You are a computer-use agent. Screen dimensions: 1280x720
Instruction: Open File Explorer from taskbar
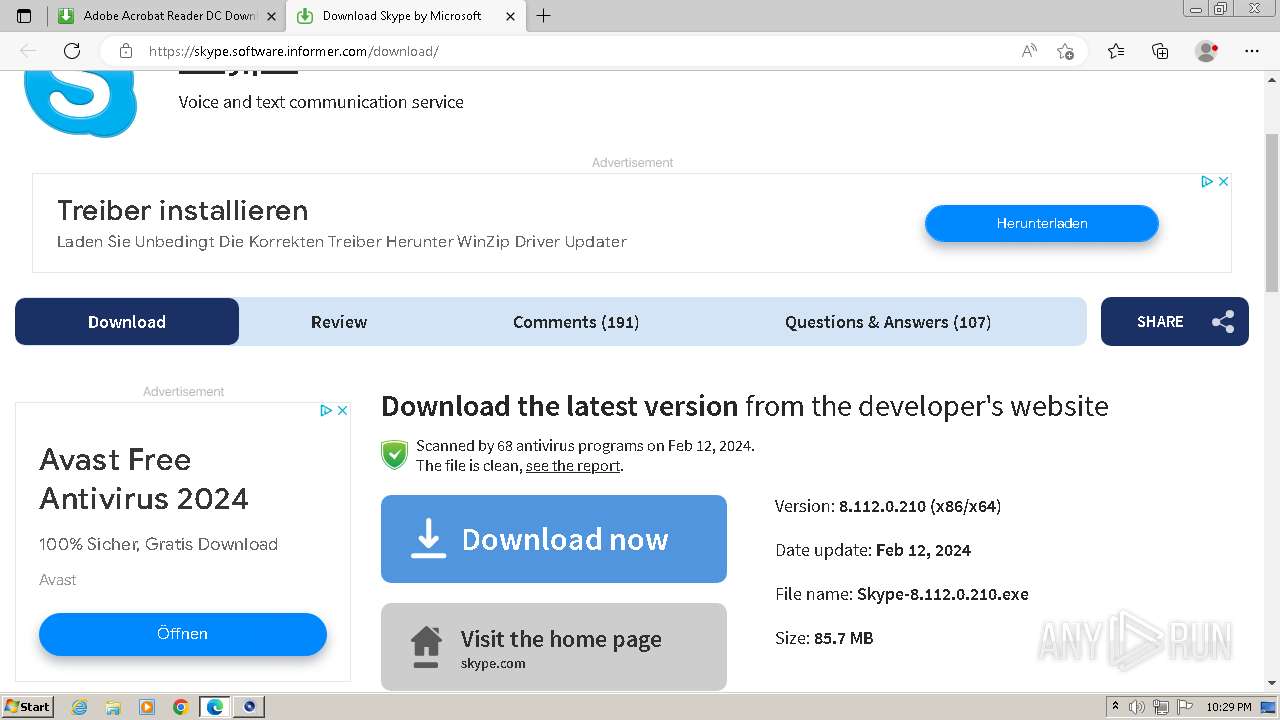113,707
